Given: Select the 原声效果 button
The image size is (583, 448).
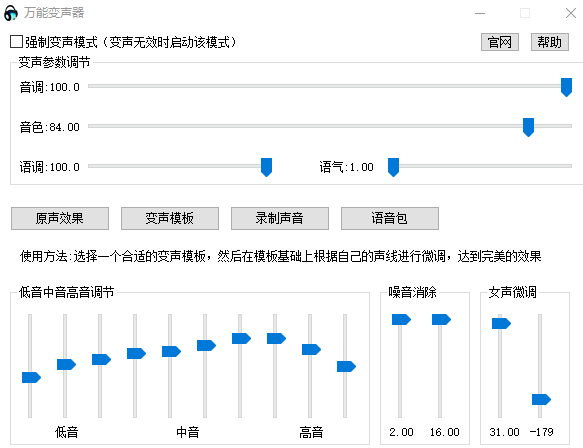Looking at the screenshot, I should point(60,218).
